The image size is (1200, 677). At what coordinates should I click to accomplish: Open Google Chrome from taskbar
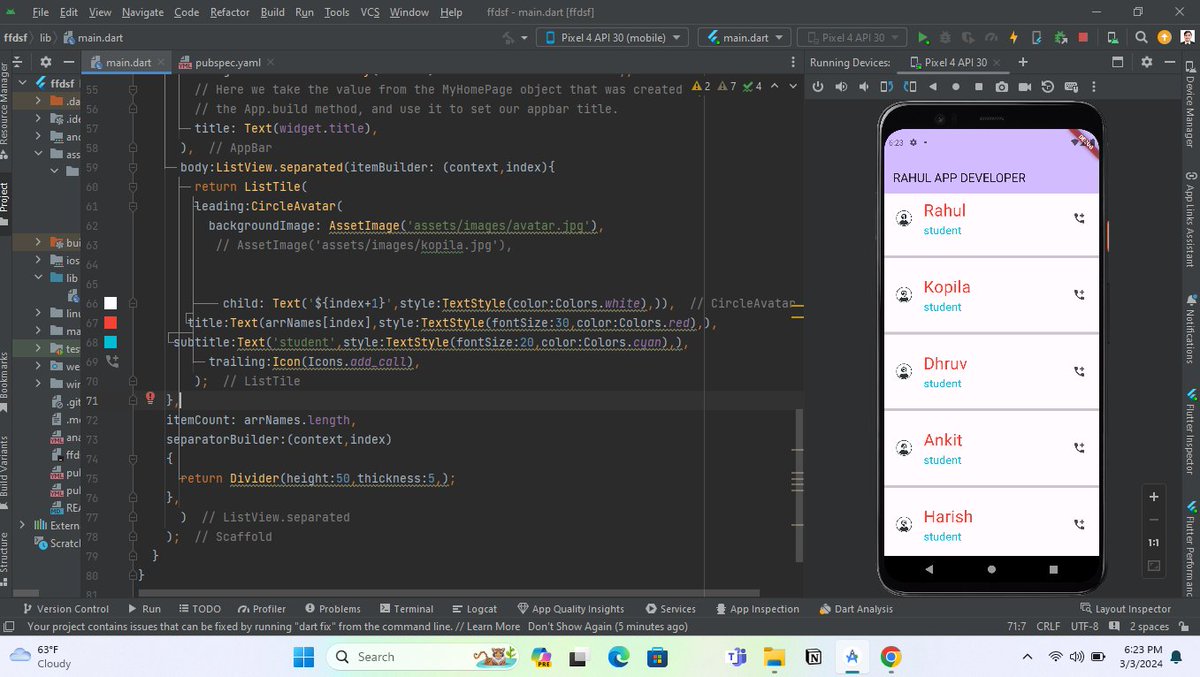[x=891, y=657]
